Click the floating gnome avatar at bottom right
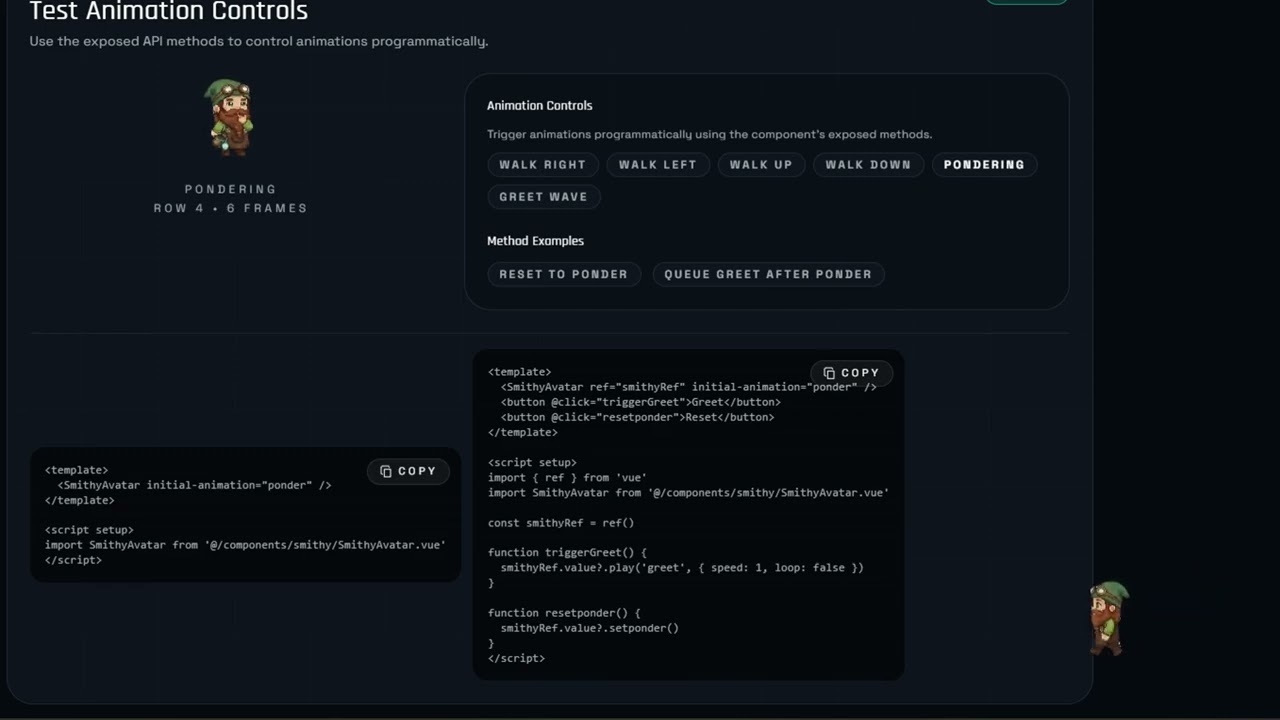This screenshot has width=1280, height=720. coord(1109,619)
